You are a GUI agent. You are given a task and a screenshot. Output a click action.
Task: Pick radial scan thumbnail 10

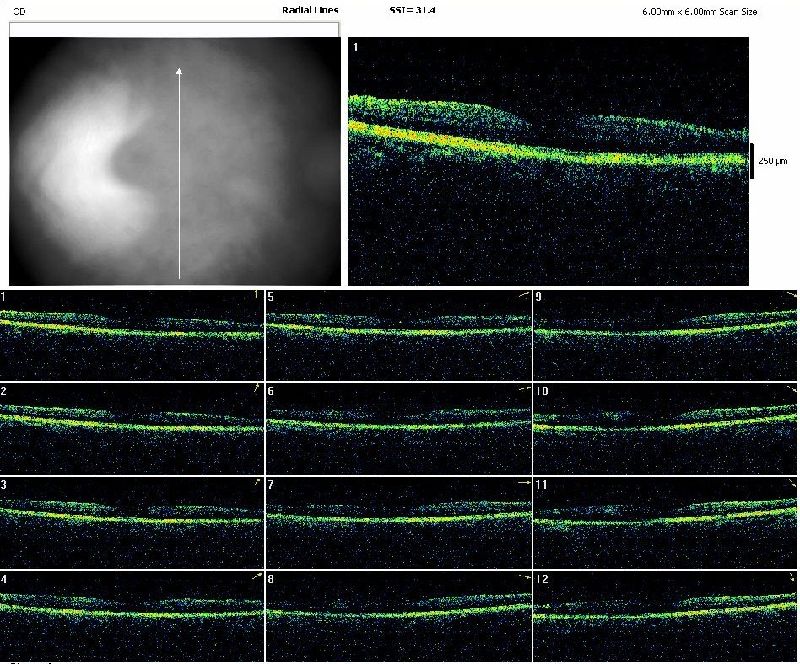pyautogui.click(x=666, y=428)
